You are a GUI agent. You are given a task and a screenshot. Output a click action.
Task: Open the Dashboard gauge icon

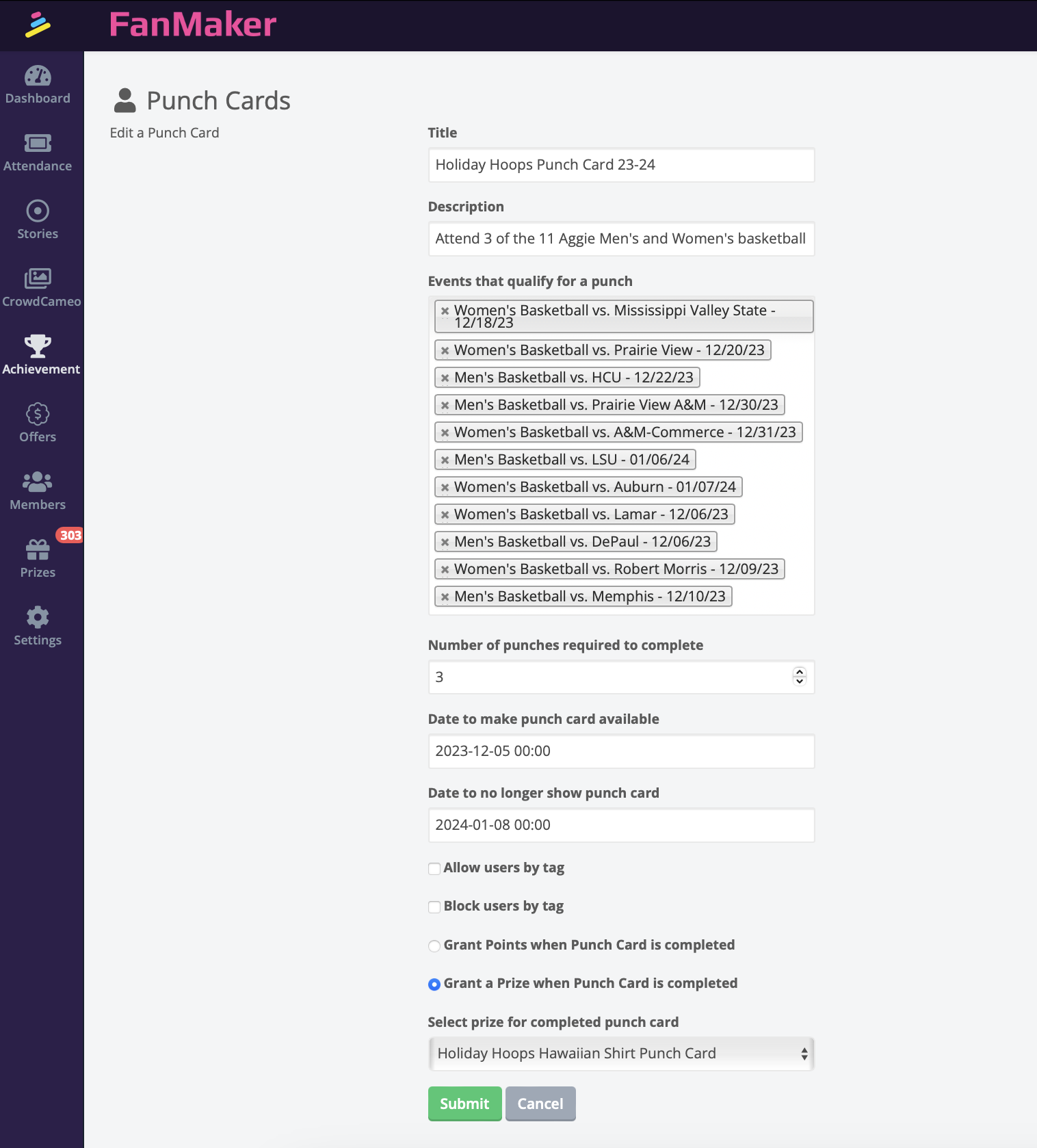(x=38, y=76)
